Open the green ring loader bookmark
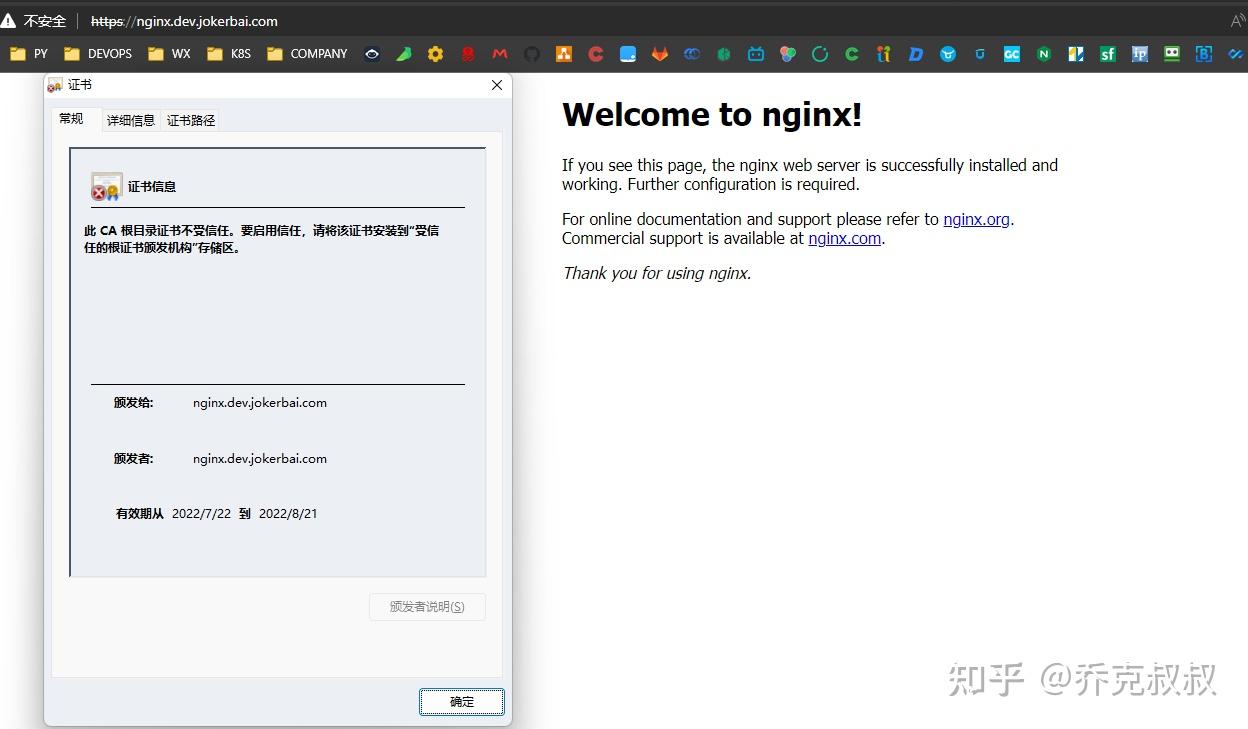Image resolution: width=1248 pixels, height=729 pixels. point(820,54)
